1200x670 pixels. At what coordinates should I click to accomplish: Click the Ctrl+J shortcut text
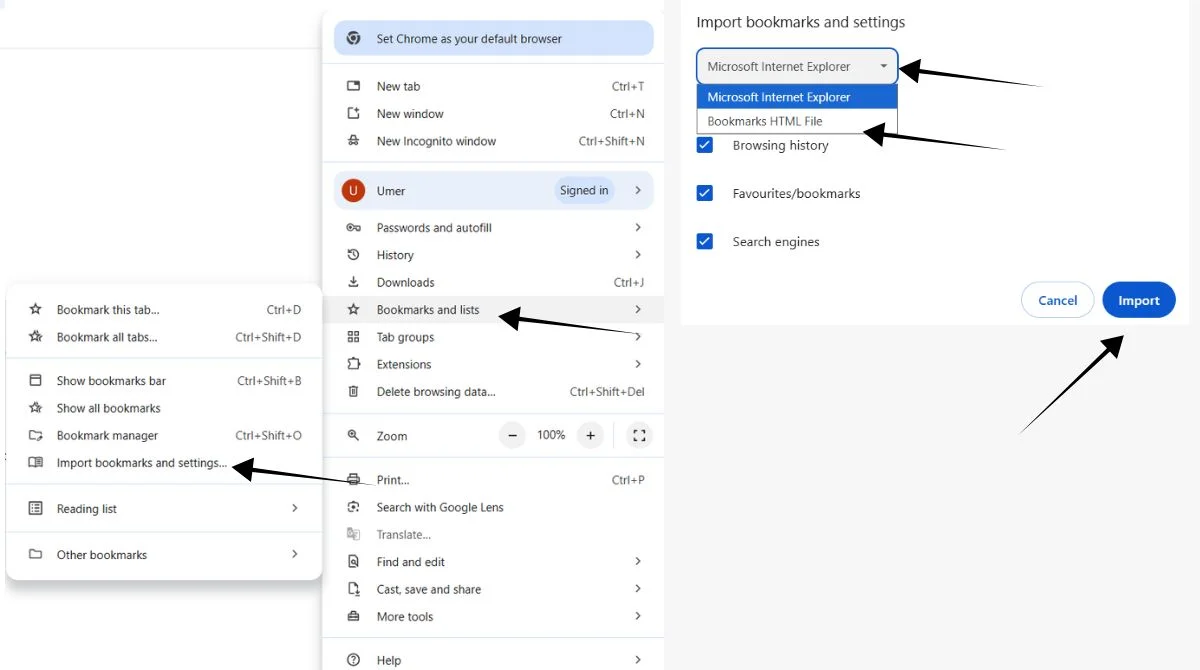click(629, 283)
